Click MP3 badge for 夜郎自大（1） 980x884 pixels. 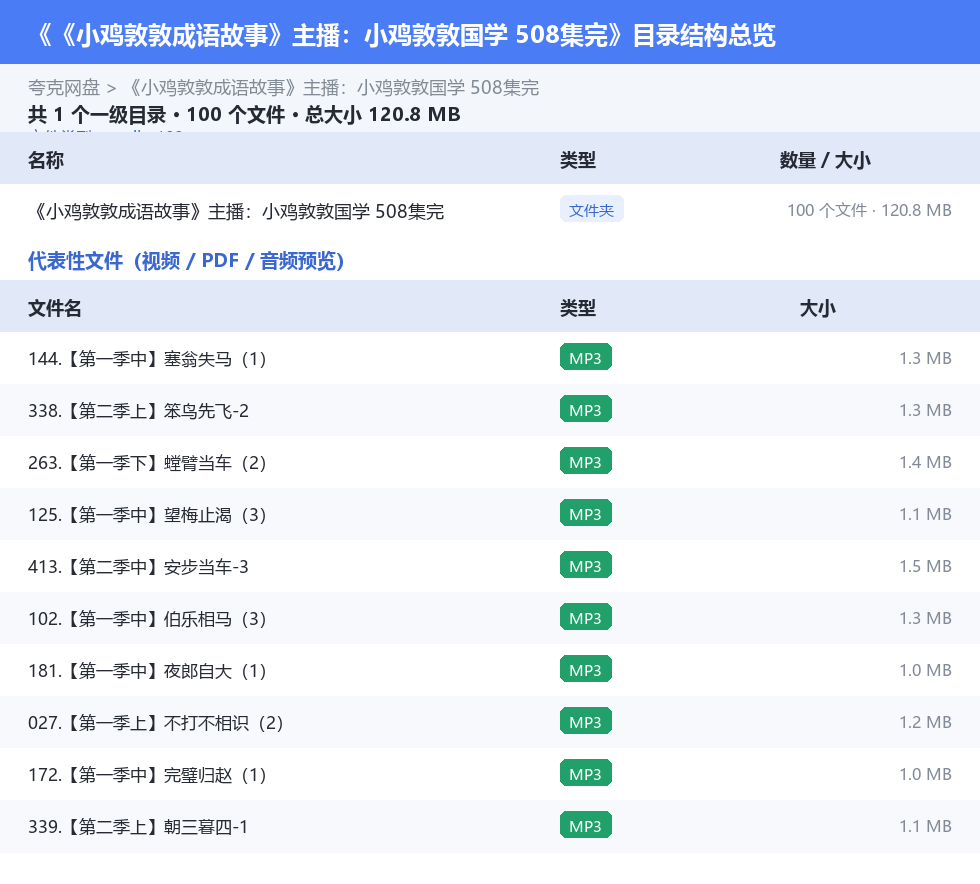point(586,670)
